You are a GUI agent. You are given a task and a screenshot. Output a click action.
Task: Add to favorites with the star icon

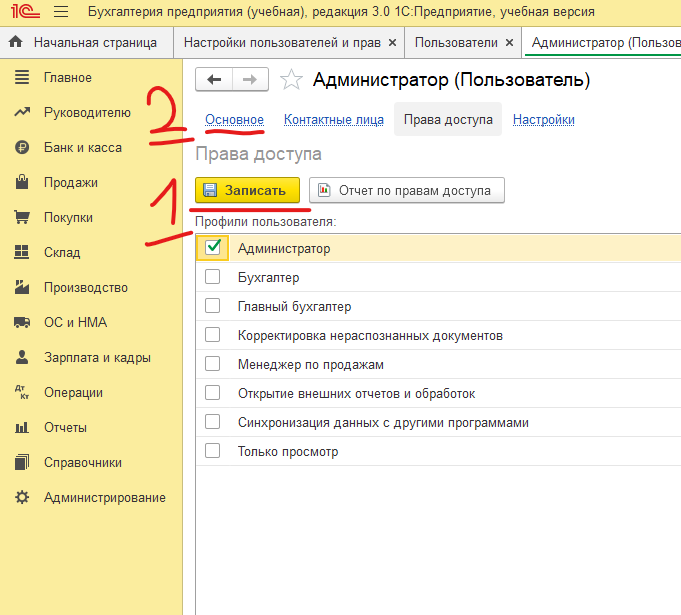[291, 79]
